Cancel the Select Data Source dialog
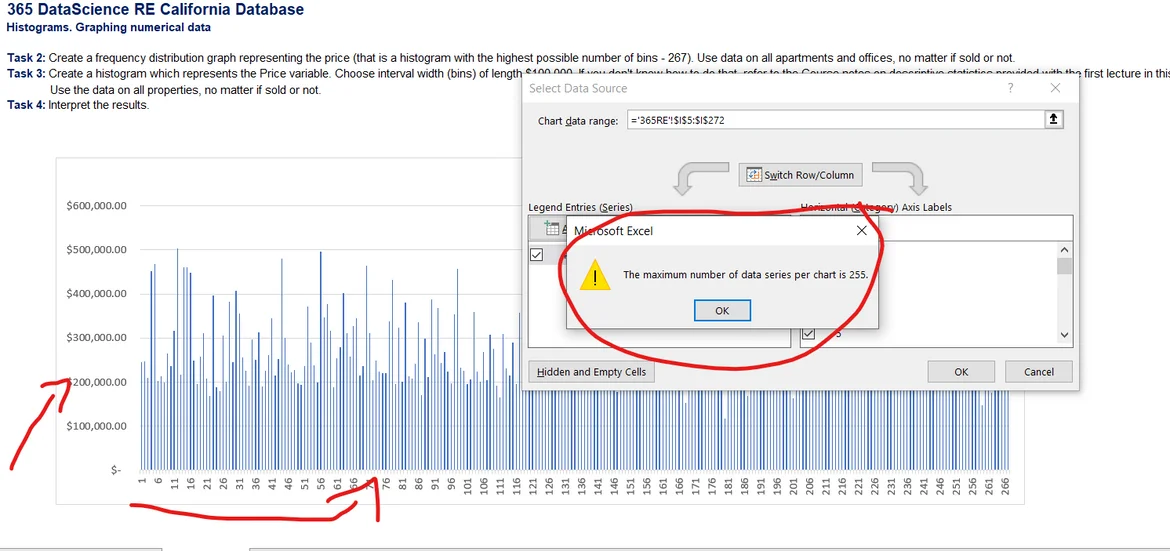This screenshot has height=551, width=1170. tap(1039, 372)
